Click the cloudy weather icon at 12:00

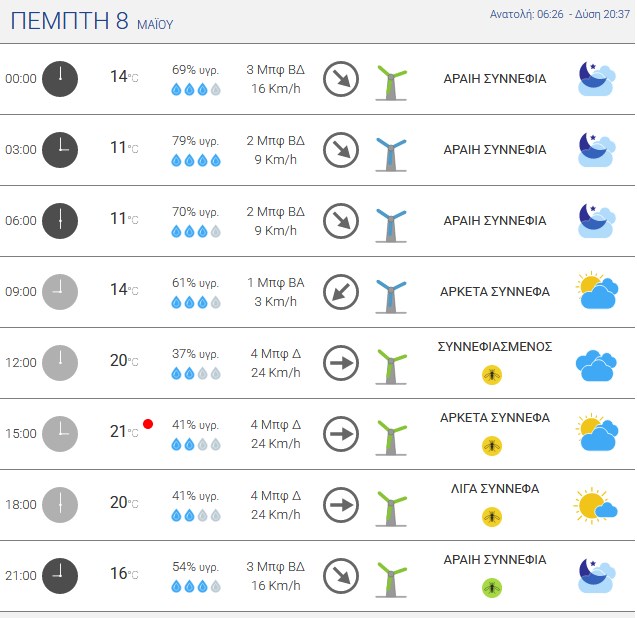click(596, 365)
